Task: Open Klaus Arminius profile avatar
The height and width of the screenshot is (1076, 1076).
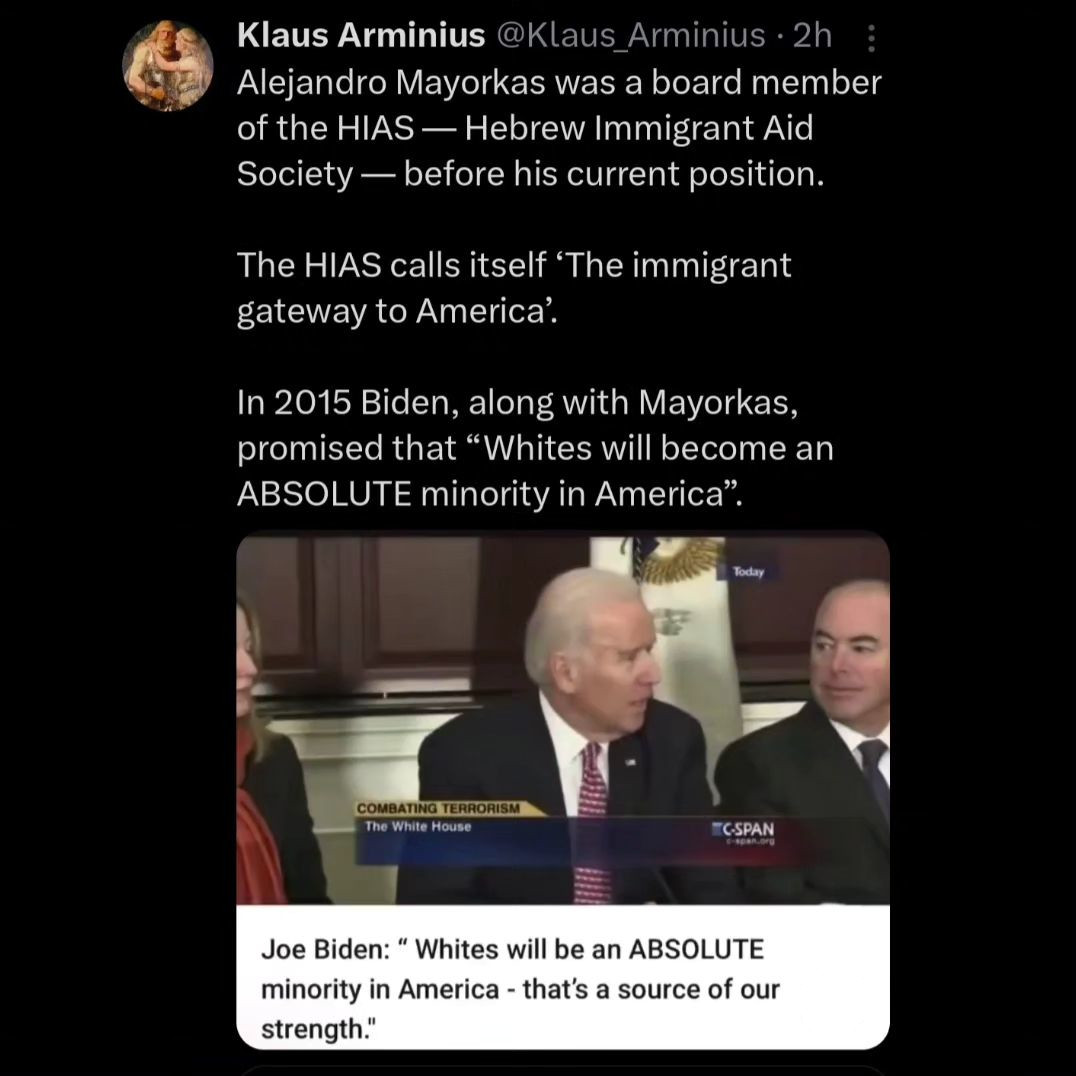Action: click(x=168, y=65)
